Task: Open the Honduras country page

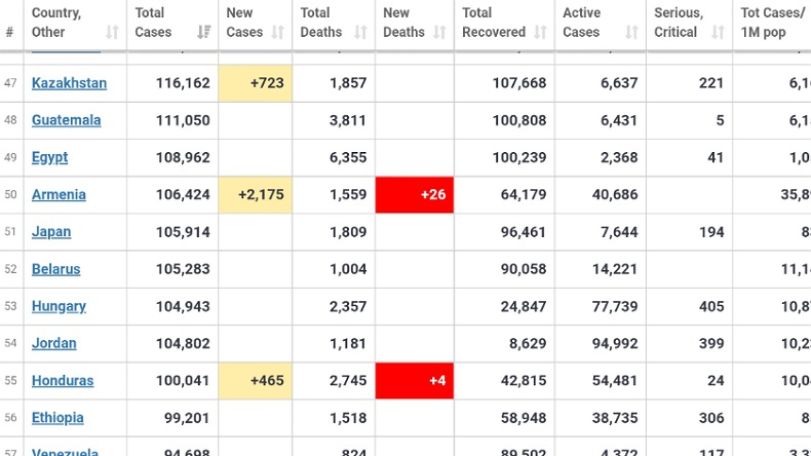Action: 63,381
